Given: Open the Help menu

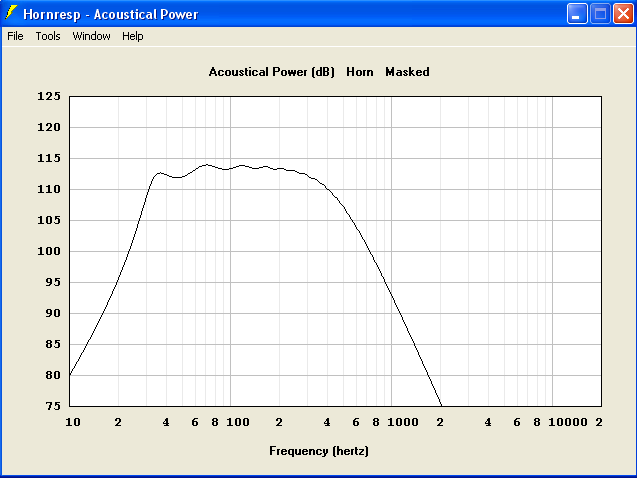Looking at the screenshot, I should coord(133,36).
